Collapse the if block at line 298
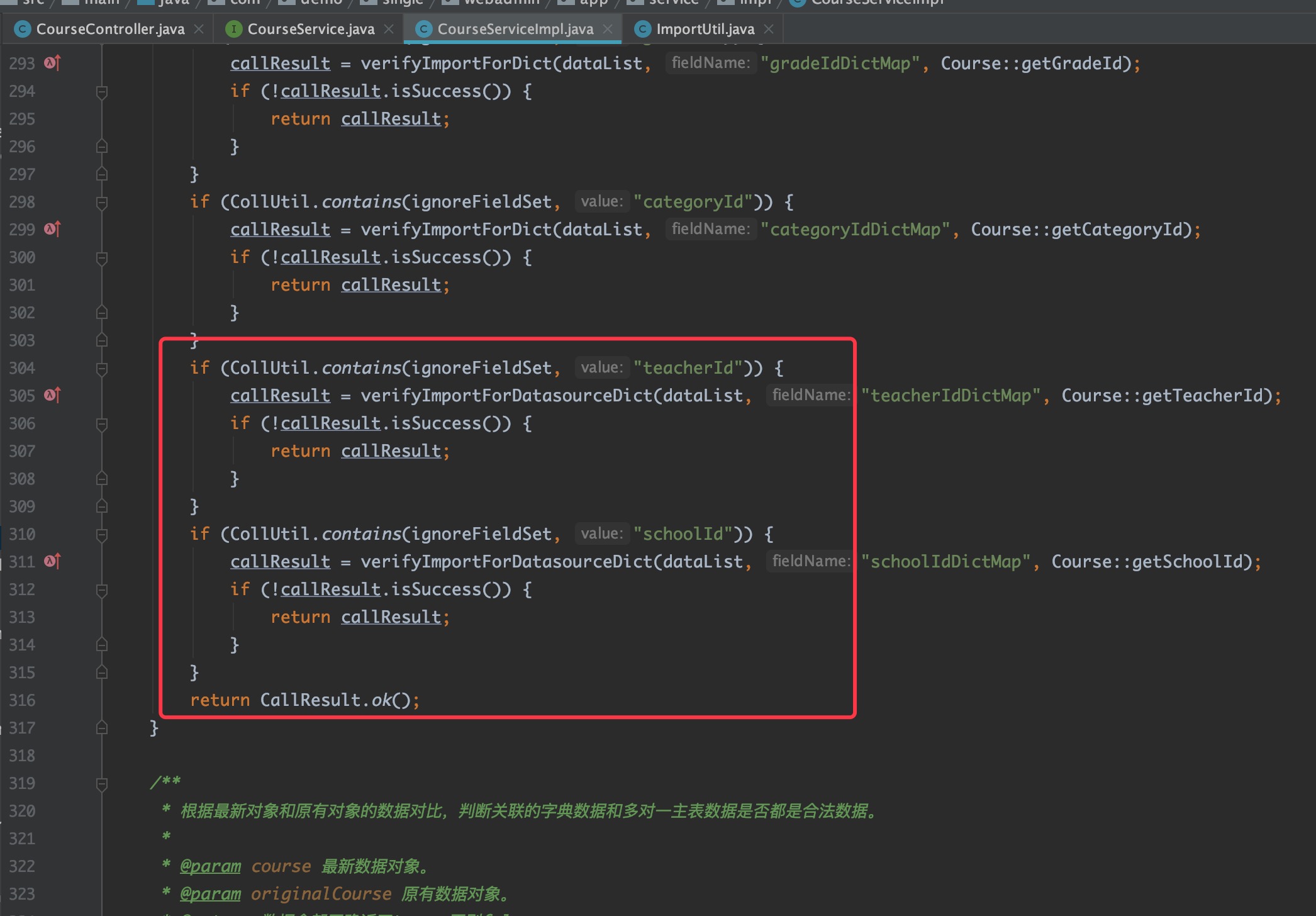This screenshot has width=1316, height=916. pyautogui.click(x=102, y=202)
